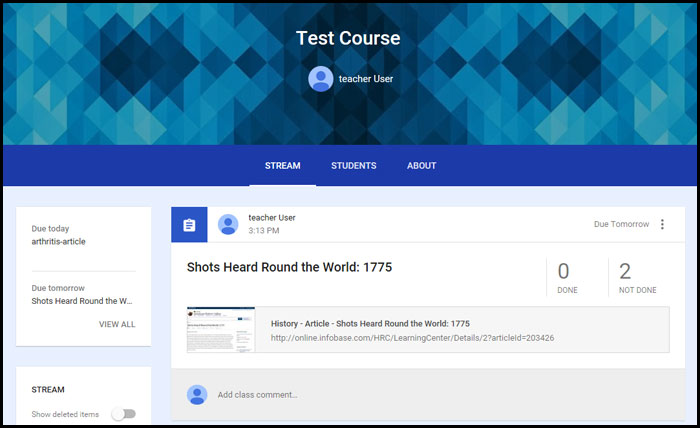Open the article attachment thumbnail
700x428 pixels.
coord(221,330)
